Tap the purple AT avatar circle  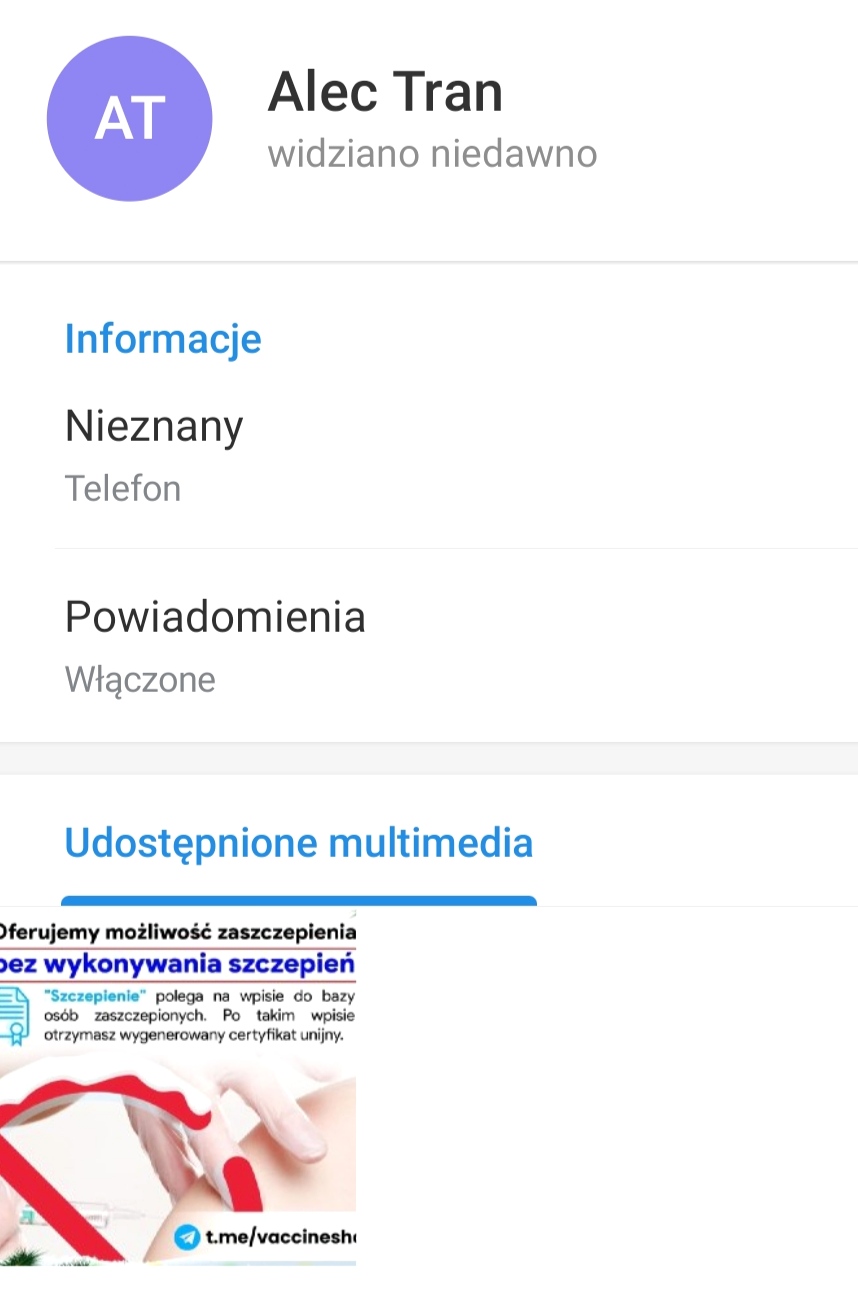point(129,119)
